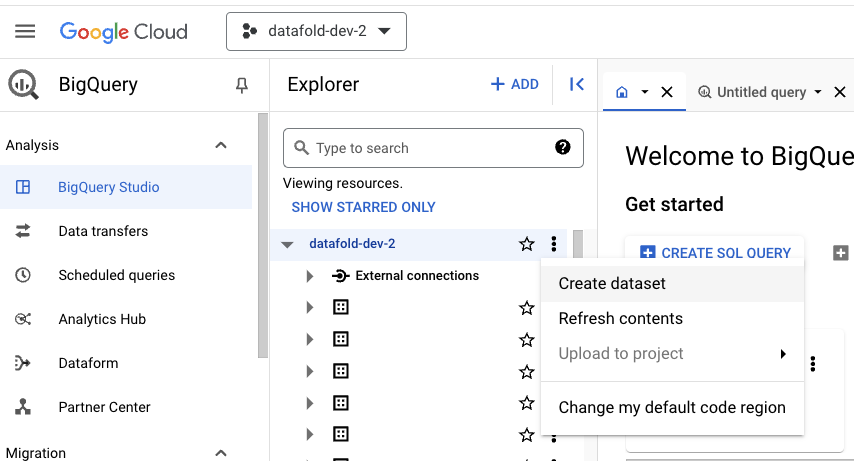854x461 pixels.
Task: Click the Scheduled queries clock icon
Action: tap(23, 275)
